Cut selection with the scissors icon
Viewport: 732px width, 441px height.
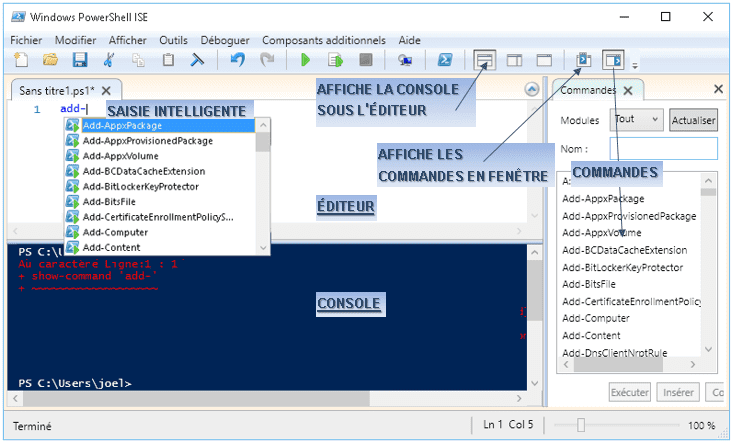click(109, 60)
